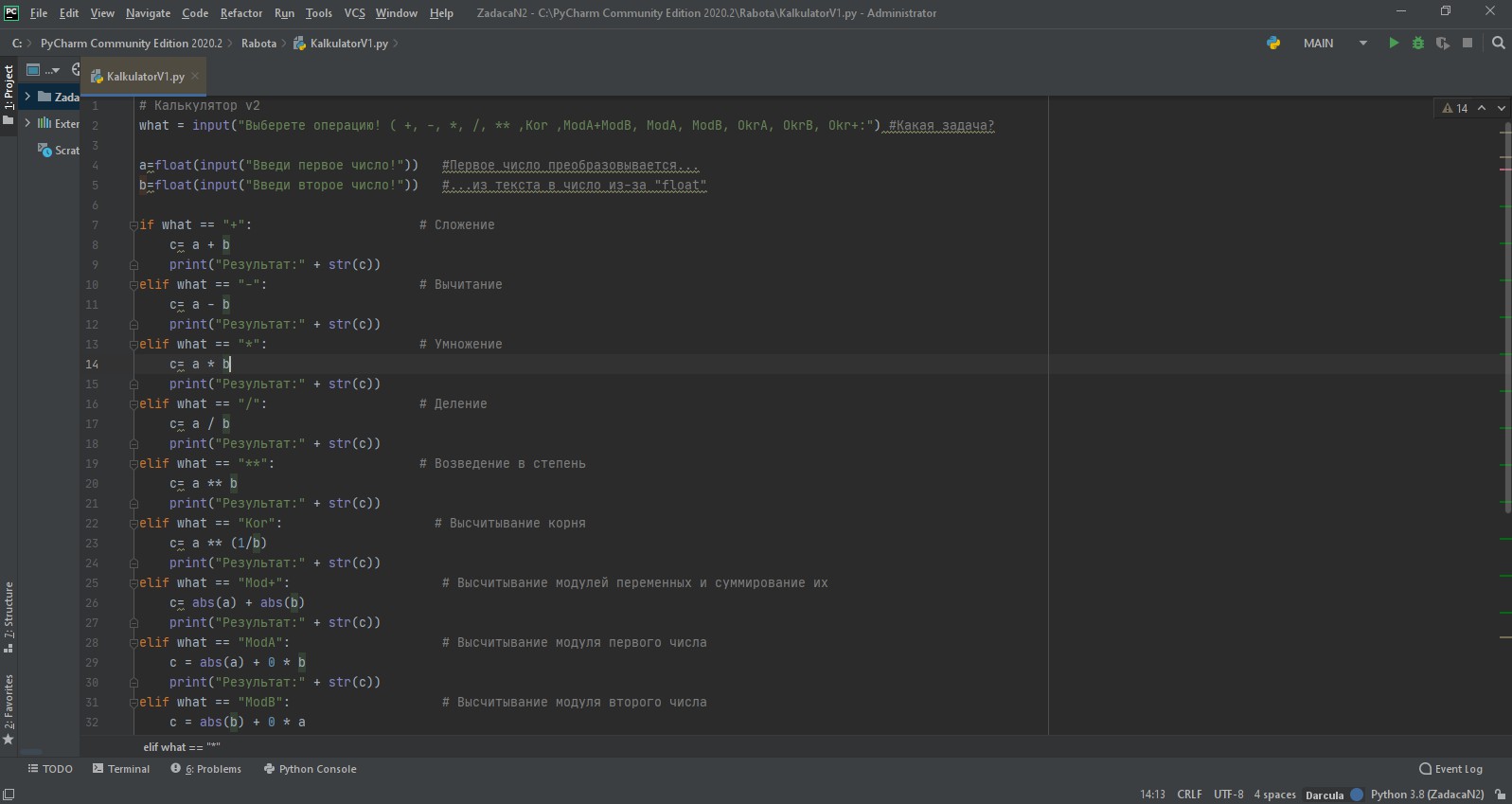Change the UTF-8 file encoding
1512x804 pixels.
pyautogui.click(x=1229, y=795)
